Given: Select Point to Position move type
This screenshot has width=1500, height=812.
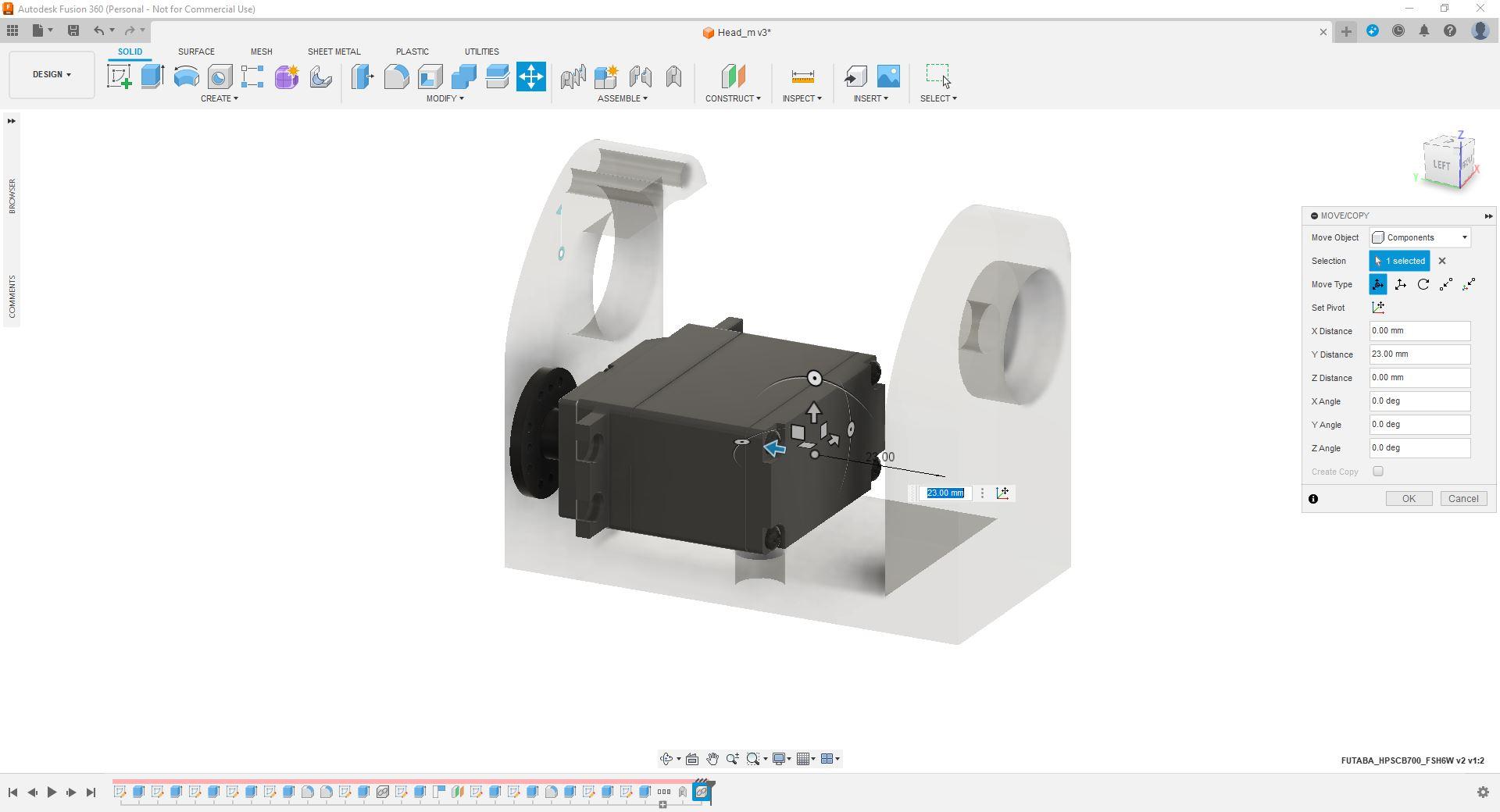Looking at the screenshot, I should 1469,284.
